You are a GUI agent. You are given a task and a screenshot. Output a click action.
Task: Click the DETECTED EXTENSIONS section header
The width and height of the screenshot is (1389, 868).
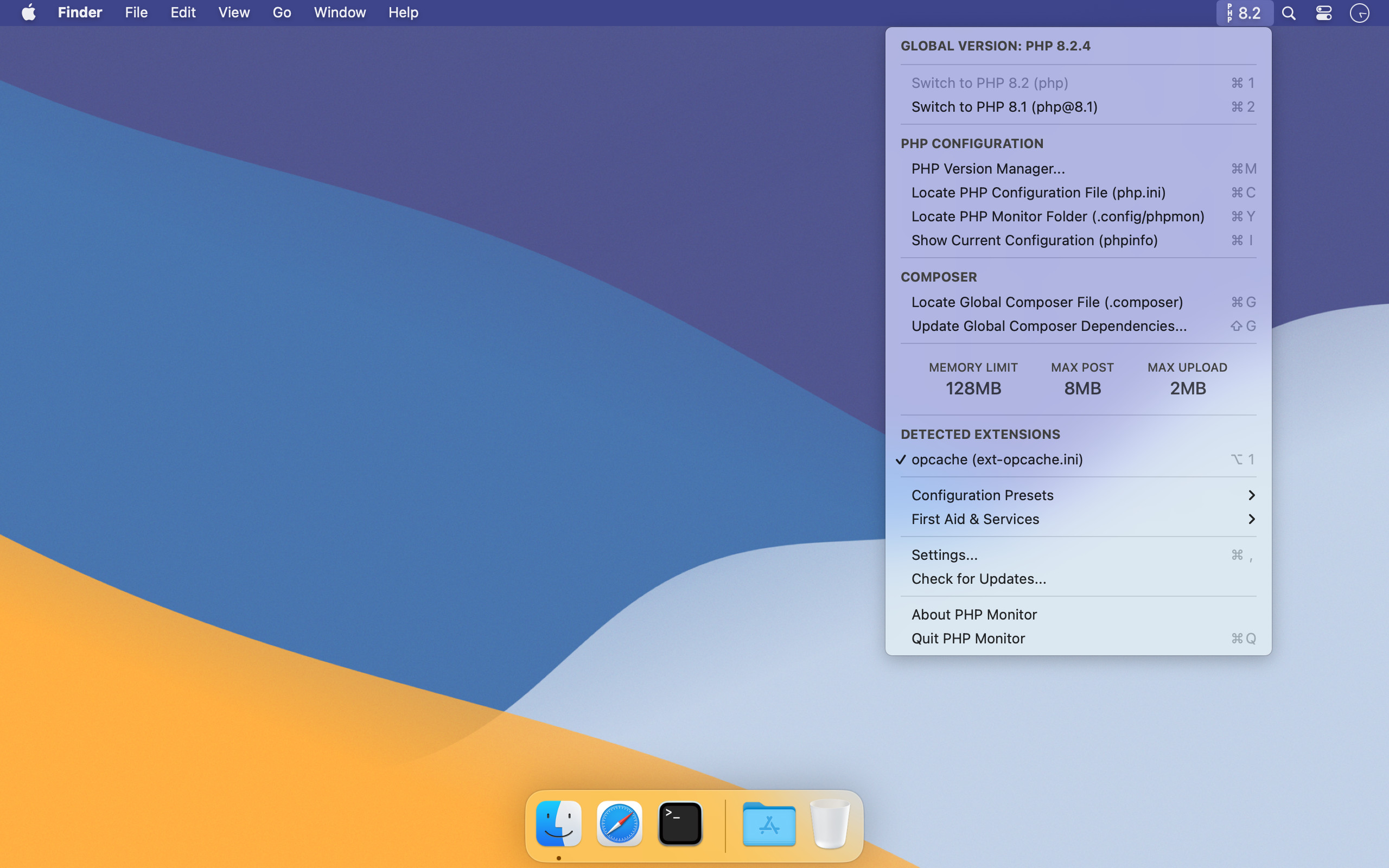980,434
